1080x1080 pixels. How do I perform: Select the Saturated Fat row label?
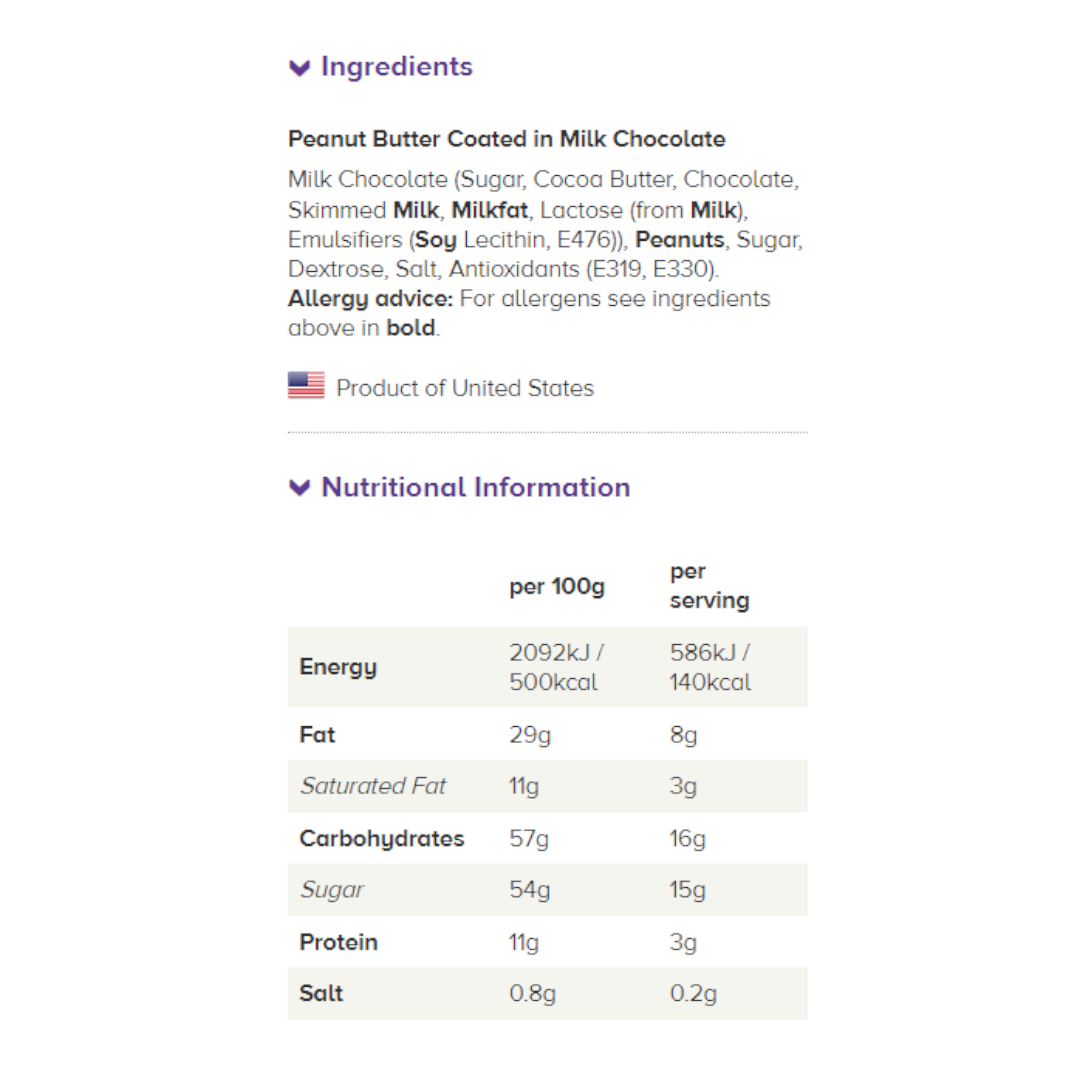(373, 786)
